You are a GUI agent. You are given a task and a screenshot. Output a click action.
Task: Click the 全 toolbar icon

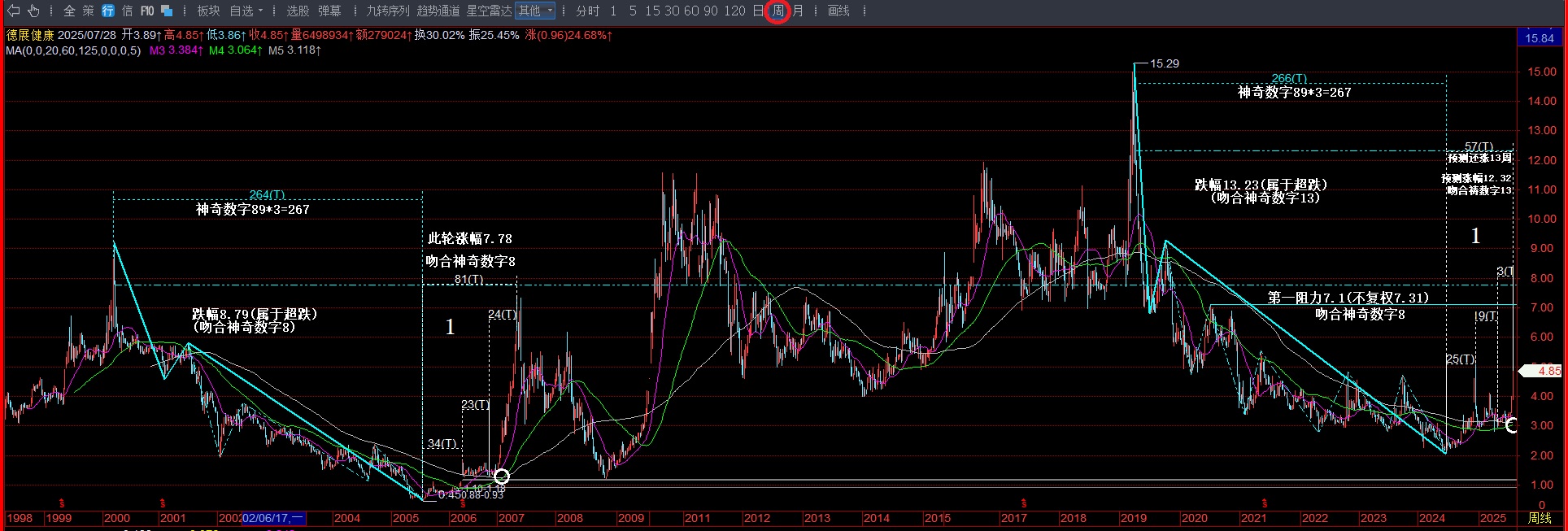pos(69,11)
